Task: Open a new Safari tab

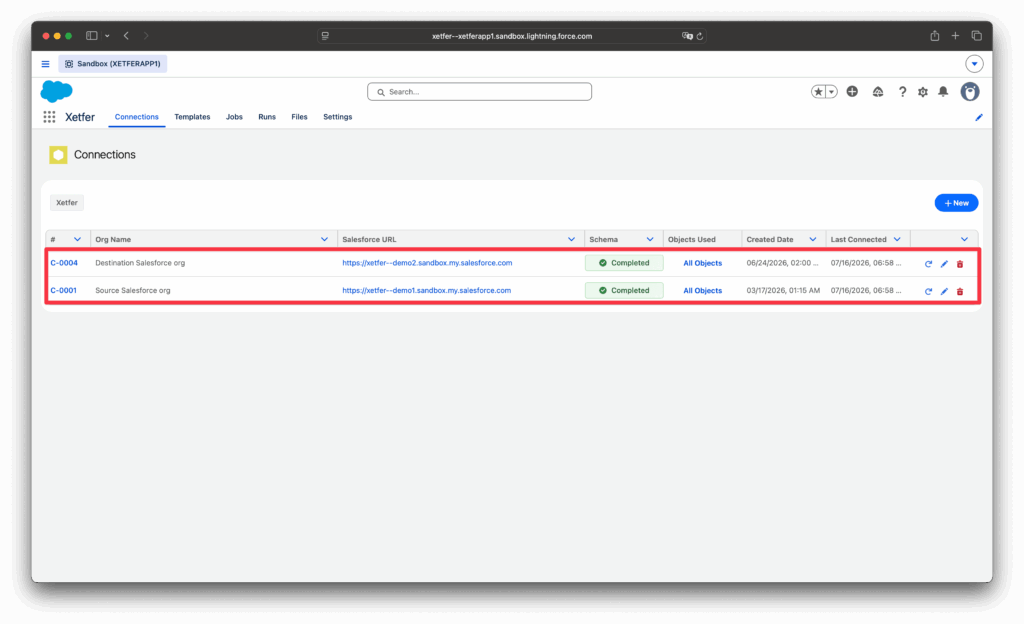Action: point(955,36)
